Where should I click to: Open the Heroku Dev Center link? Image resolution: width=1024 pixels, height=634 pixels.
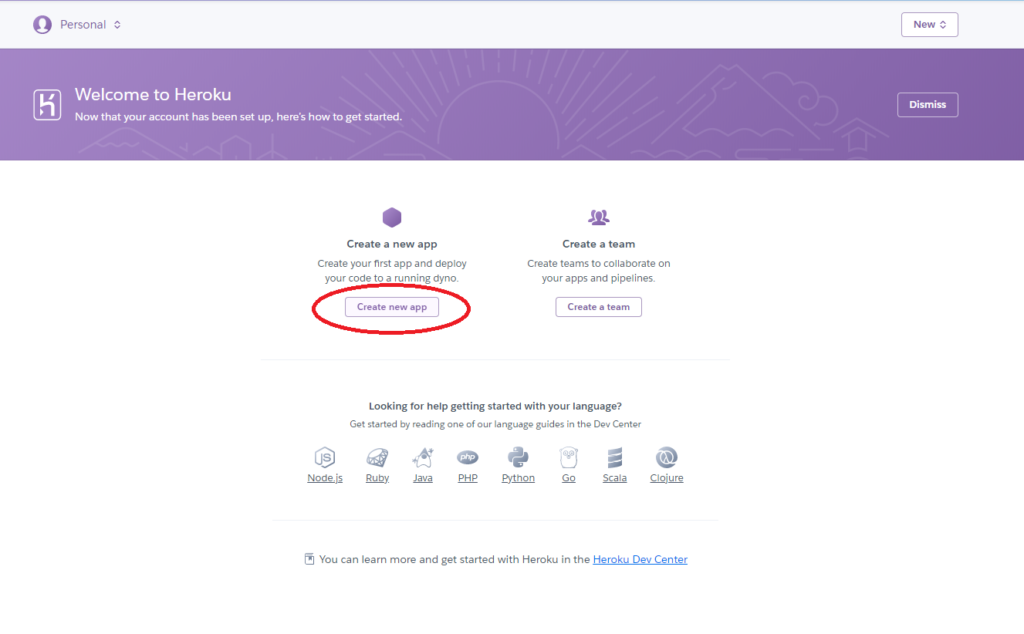click(640, 559)
